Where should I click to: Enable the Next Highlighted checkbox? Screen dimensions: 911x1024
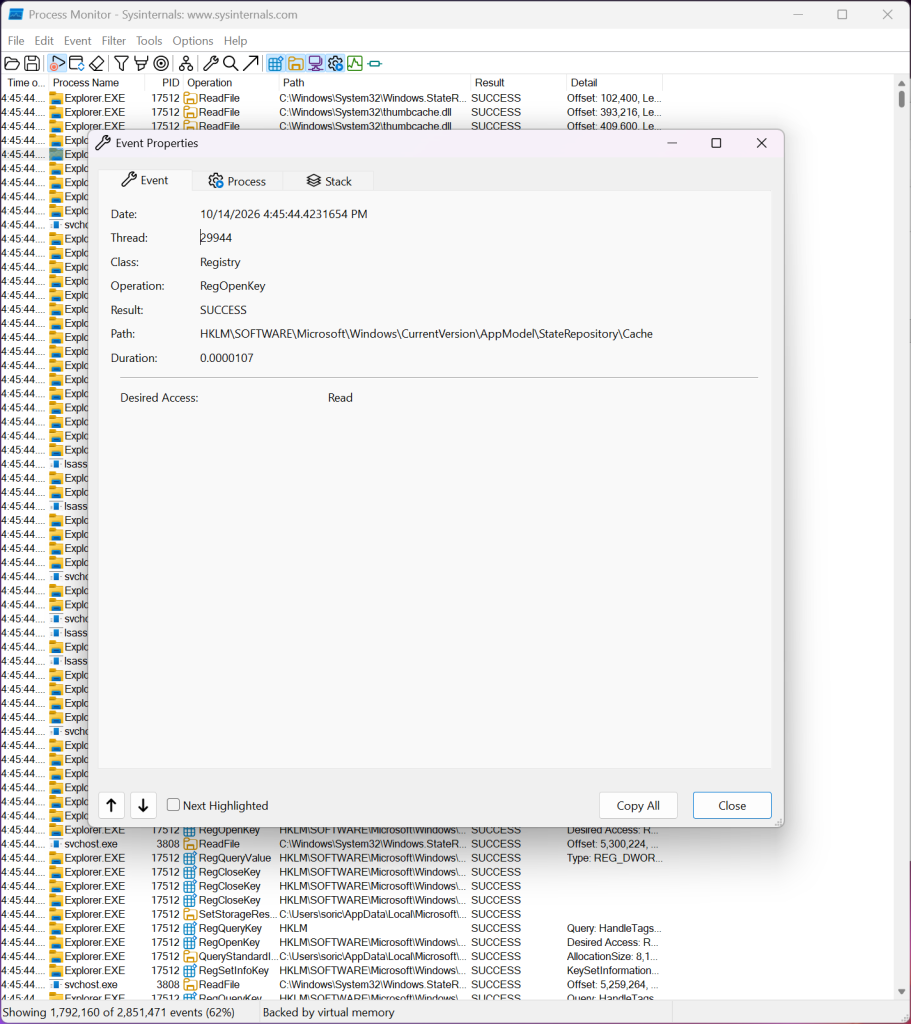173,805
